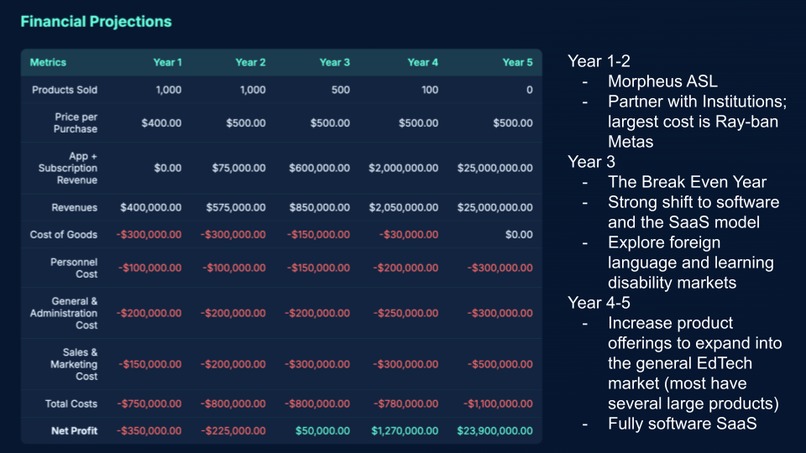Screen dimensions: 806x453
Task: Select the Fully software SaaS bullet
Action: (682, 424)
